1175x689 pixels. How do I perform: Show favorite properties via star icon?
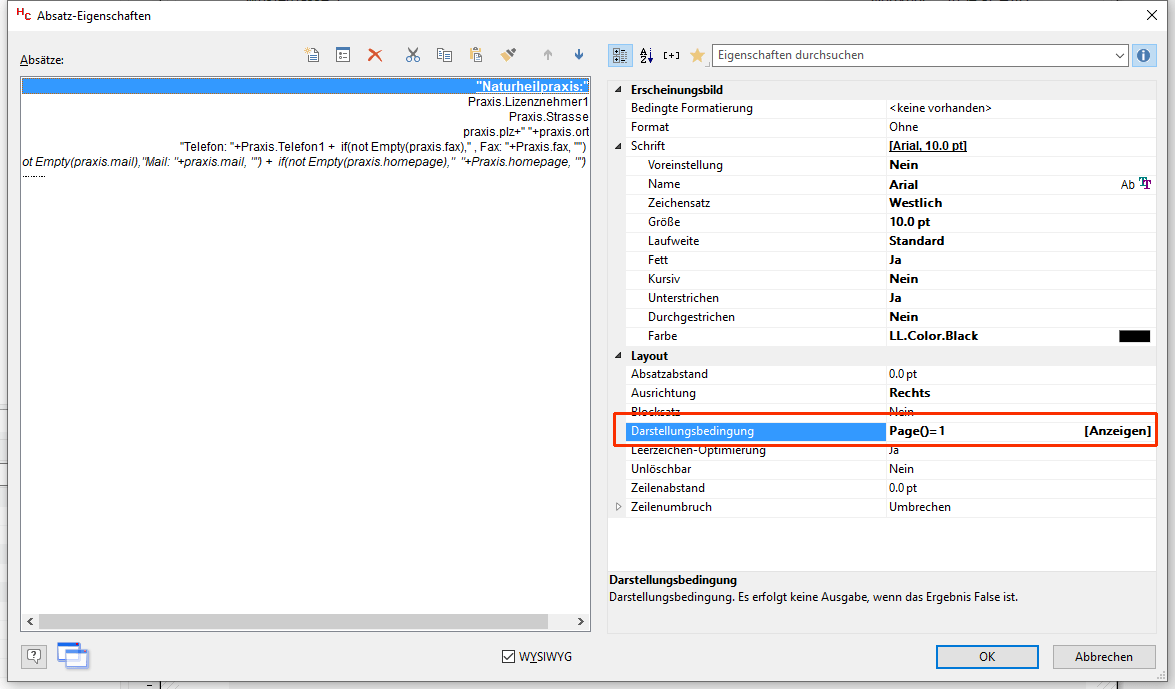pos(697,56)
